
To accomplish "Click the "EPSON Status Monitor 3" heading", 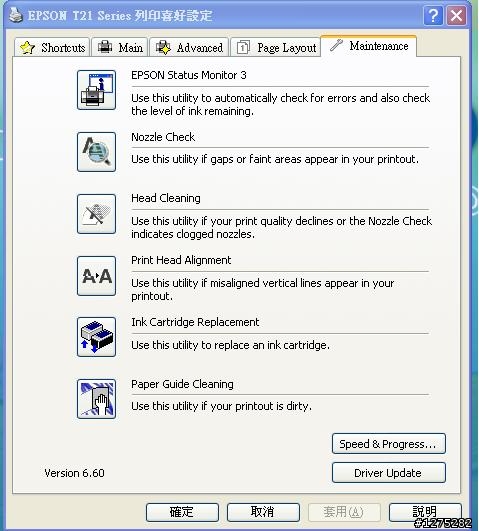I will [189, 75].
